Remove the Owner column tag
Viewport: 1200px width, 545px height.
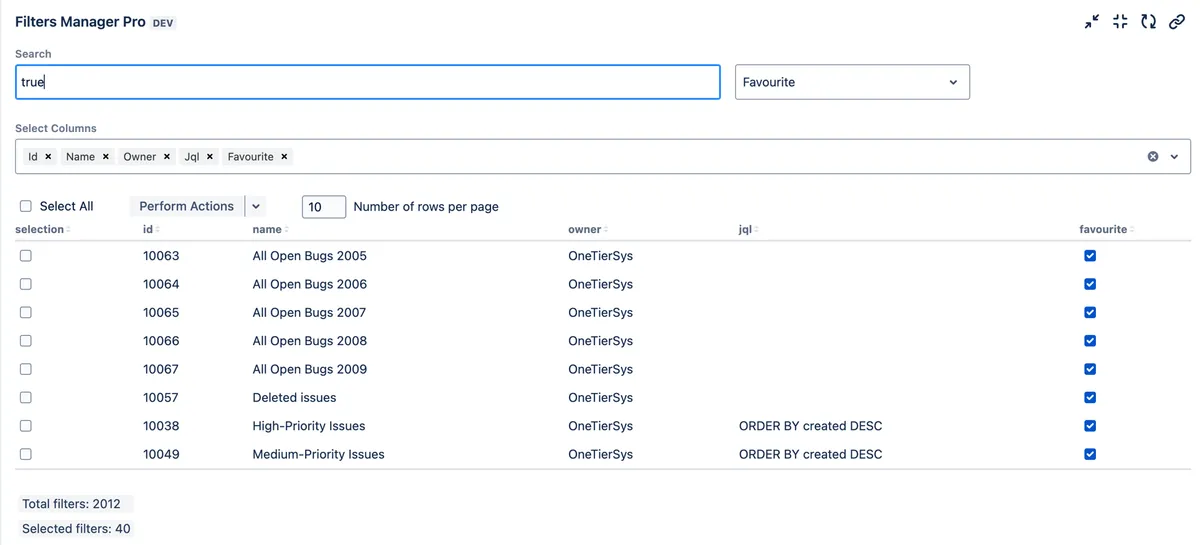point(167,157)
